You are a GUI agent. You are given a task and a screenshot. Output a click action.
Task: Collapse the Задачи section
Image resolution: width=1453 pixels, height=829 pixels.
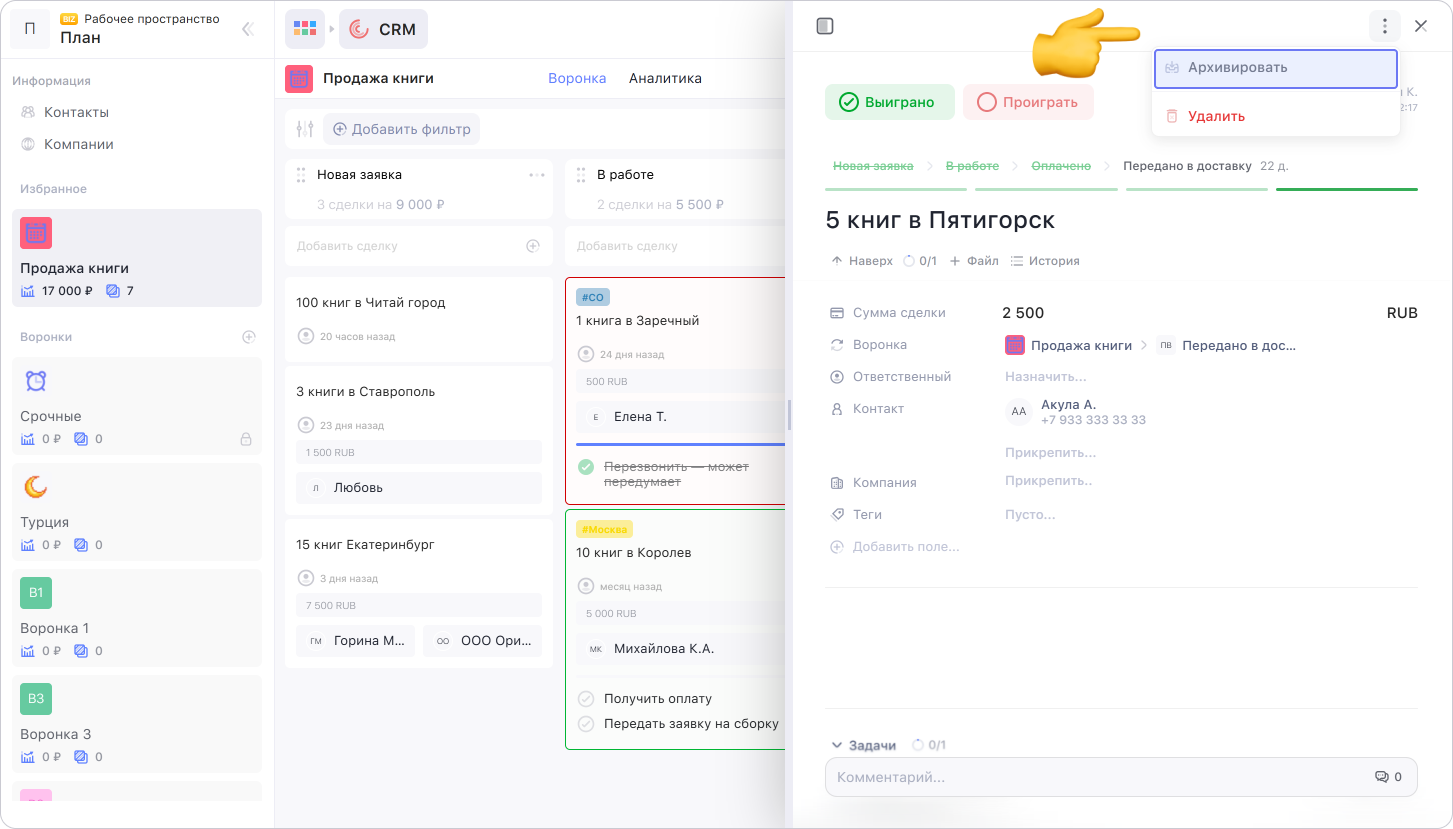pos(837,745)
